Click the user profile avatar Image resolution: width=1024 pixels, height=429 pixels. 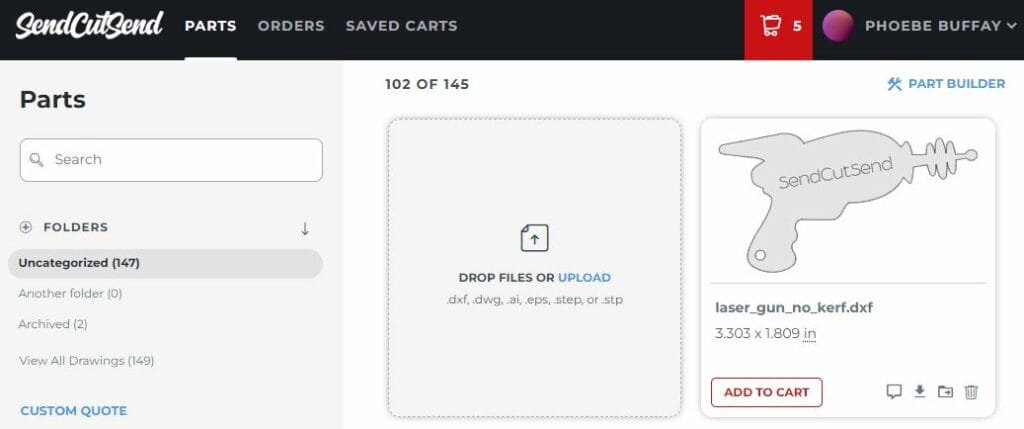point(837,26)
